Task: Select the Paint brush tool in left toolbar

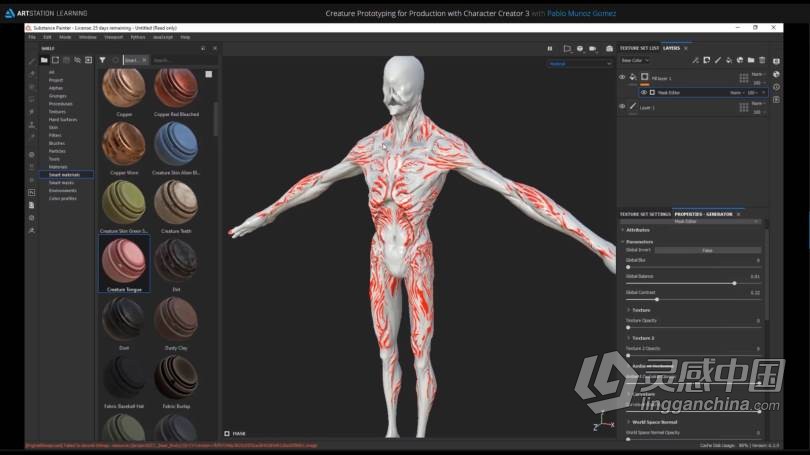Action: 32,61
